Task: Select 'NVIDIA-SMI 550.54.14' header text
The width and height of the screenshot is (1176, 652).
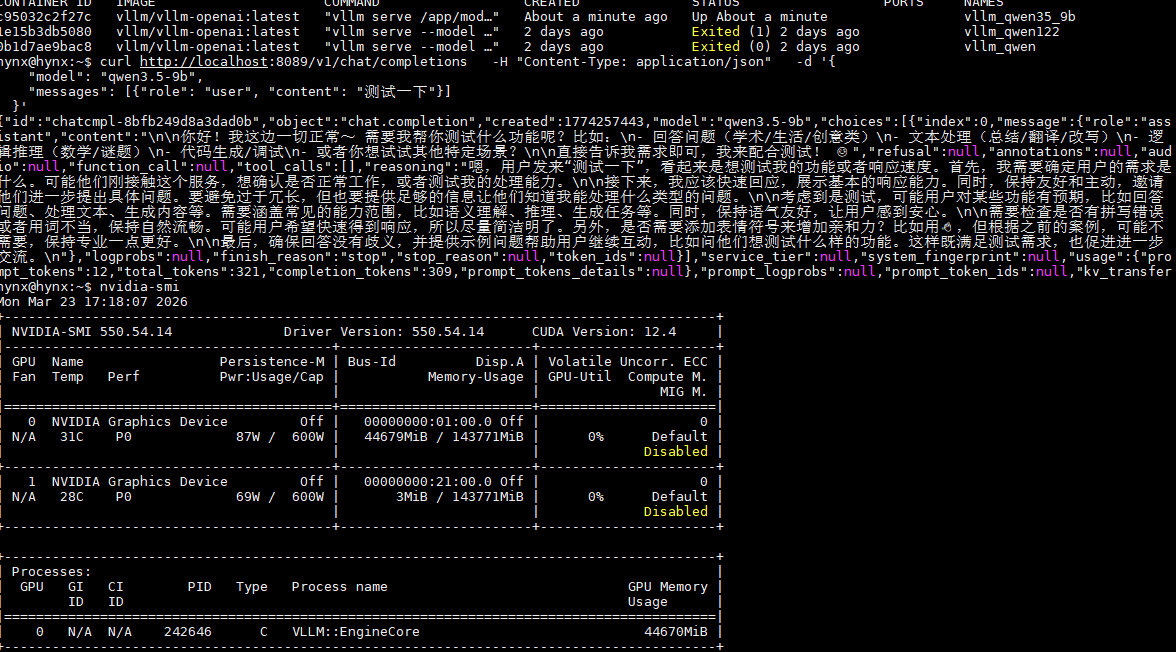Action: (x=92, y=332)
